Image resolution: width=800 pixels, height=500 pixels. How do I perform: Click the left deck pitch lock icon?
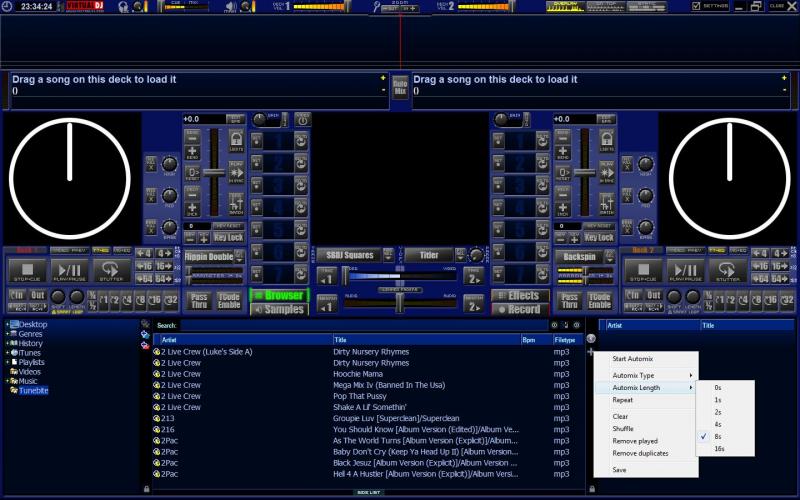pyautogui.click(x=236, y=140)
